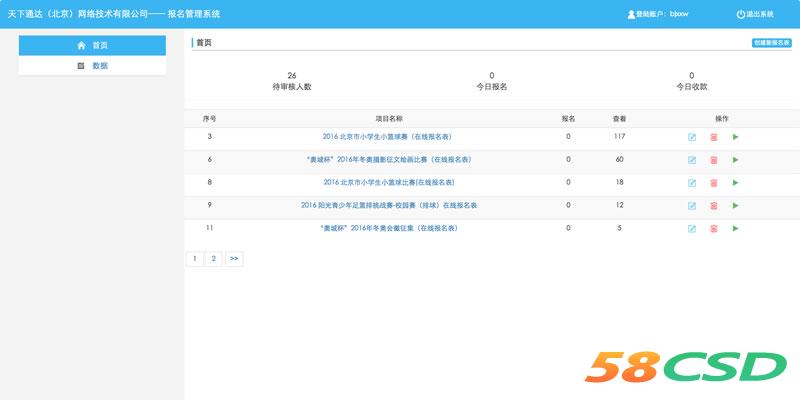Screen dimensions: 800x400
Task: Click the edit icon for row 11
Action: pos(692,229)
